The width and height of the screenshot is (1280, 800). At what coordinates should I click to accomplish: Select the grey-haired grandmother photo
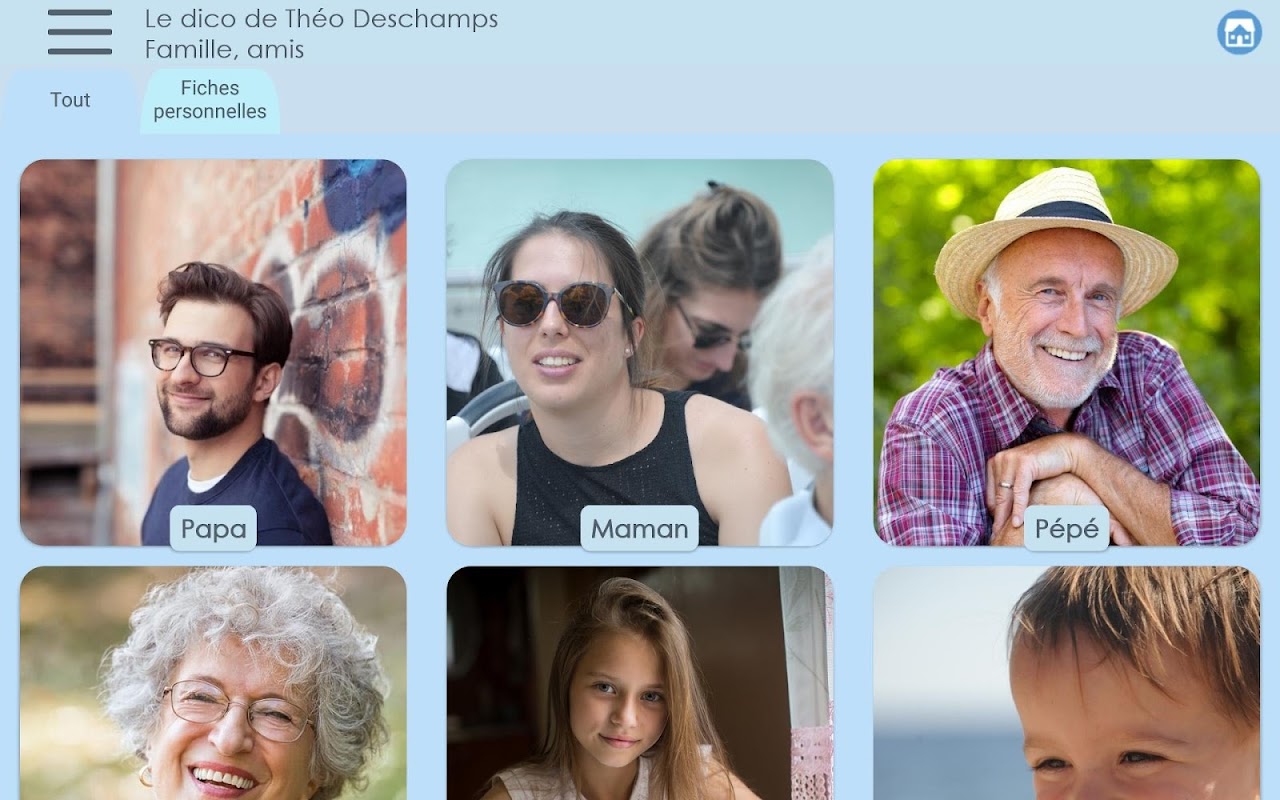[x=213, y=683]
